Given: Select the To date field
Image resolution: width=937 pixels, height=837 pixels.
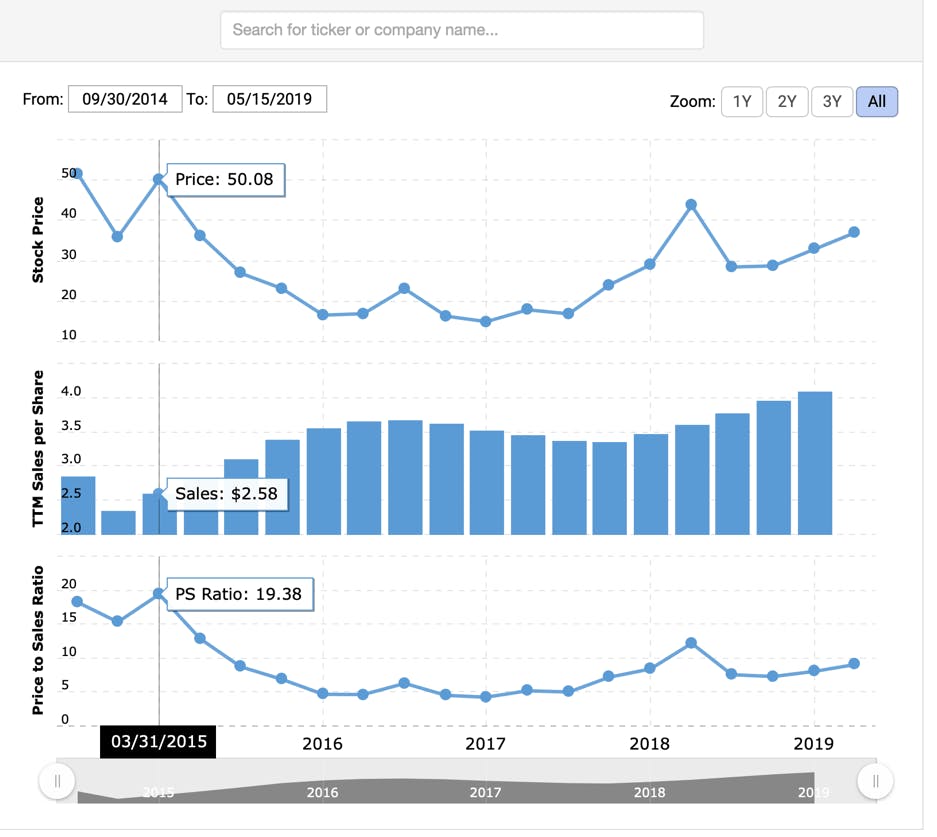Looking at the screenshot, I should (x=270, y=99).
